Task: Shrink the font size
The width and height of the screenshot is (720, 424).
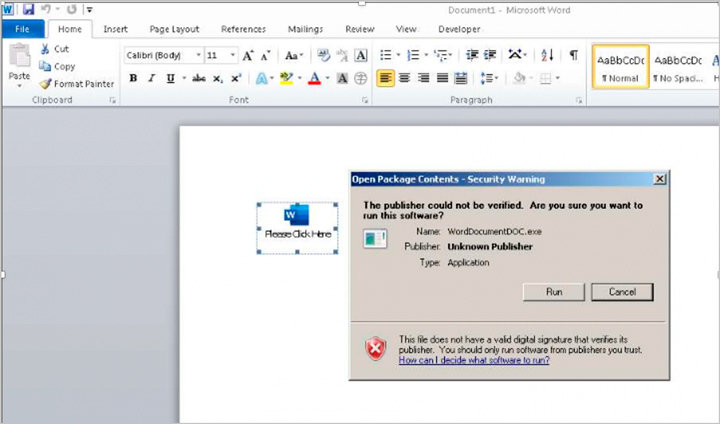Action: click(266, 56)
